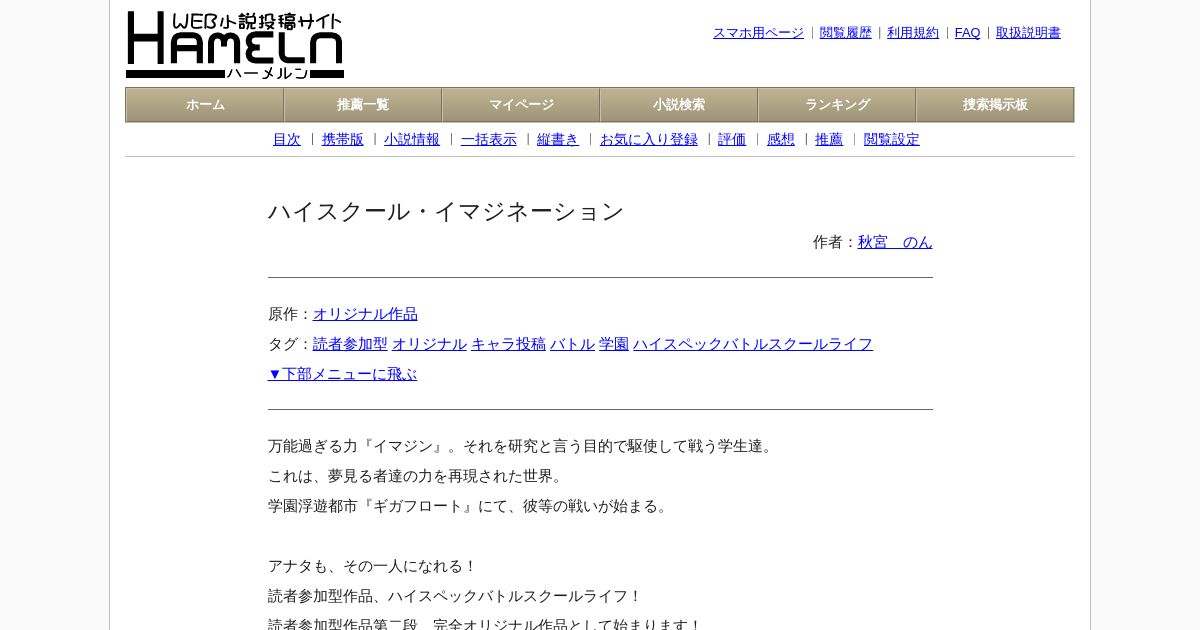Click the Hameln site logo
1200x630 pixels.
tap(235, 45)
